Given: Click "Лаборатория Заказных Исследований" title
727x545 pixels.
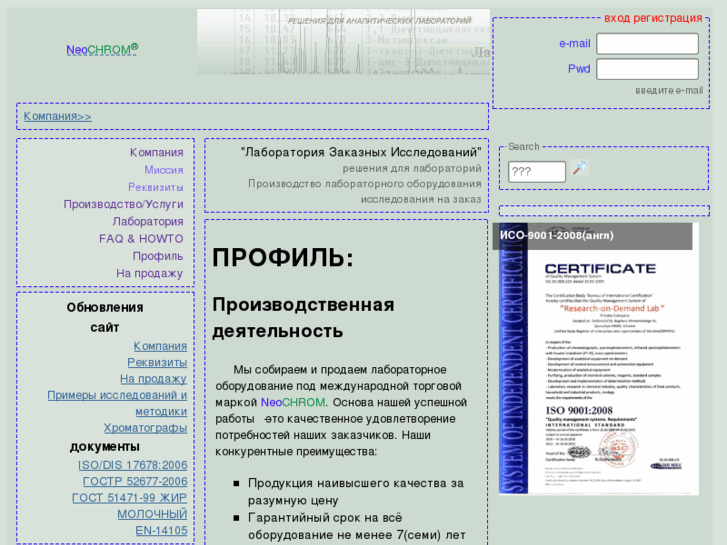Looking at the screenshot, I should (361, 152).
